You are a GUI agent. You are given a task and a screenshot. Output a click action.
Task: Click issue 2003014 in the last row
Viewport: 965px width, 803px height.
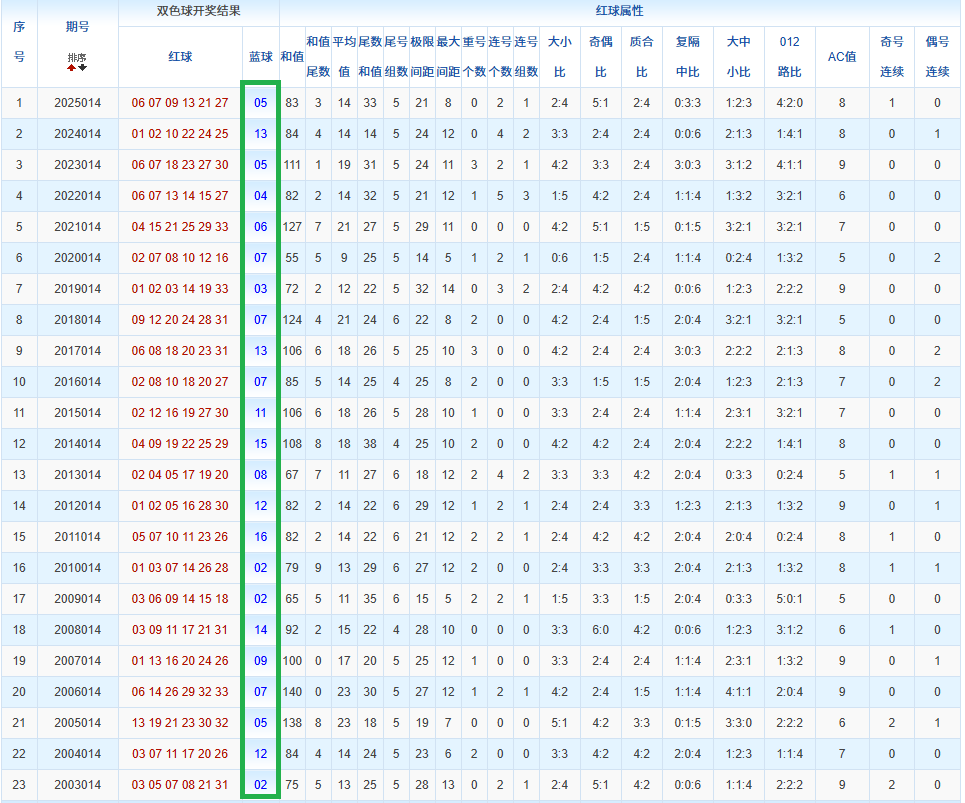coord(77,785)
